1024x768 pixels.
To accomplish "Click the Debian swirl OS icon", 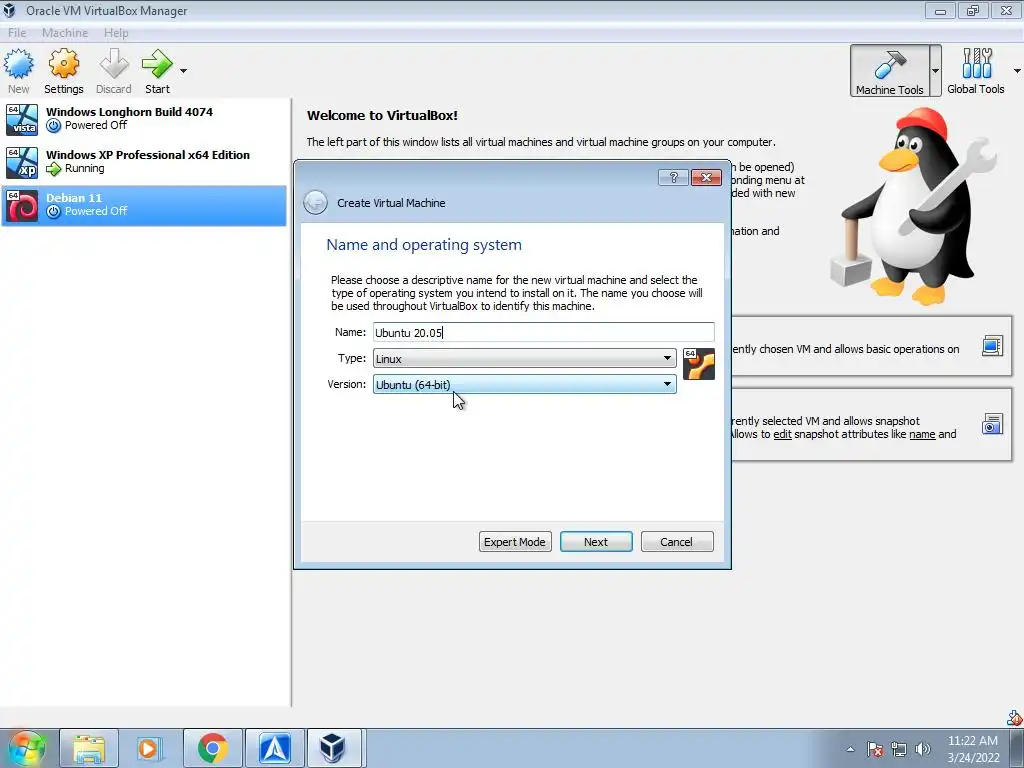I will tap(22, 206).
